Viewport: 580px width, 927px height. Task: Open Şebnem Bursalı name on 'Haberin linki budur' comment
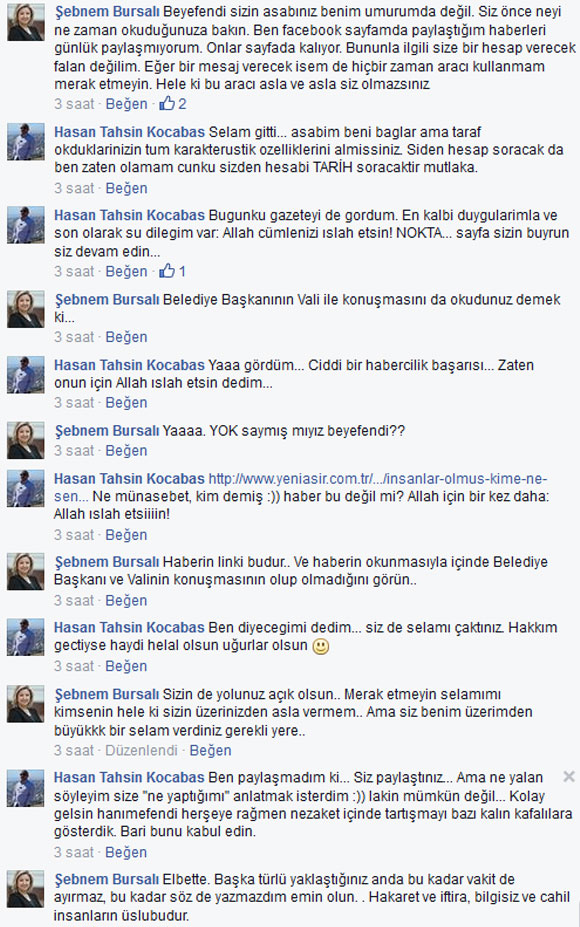point(106,562)
